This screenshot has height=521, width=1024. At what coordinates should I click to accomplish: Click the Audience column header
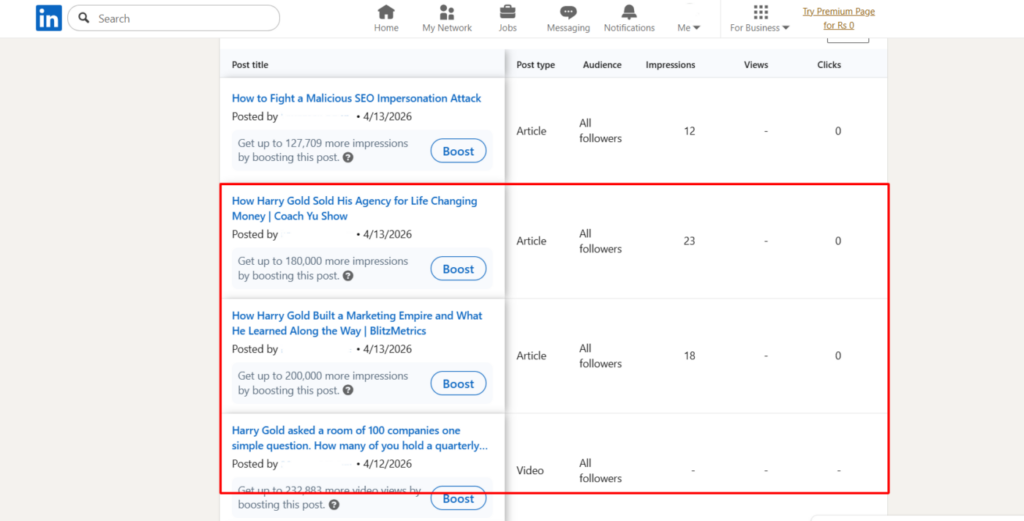pos(602,65)
